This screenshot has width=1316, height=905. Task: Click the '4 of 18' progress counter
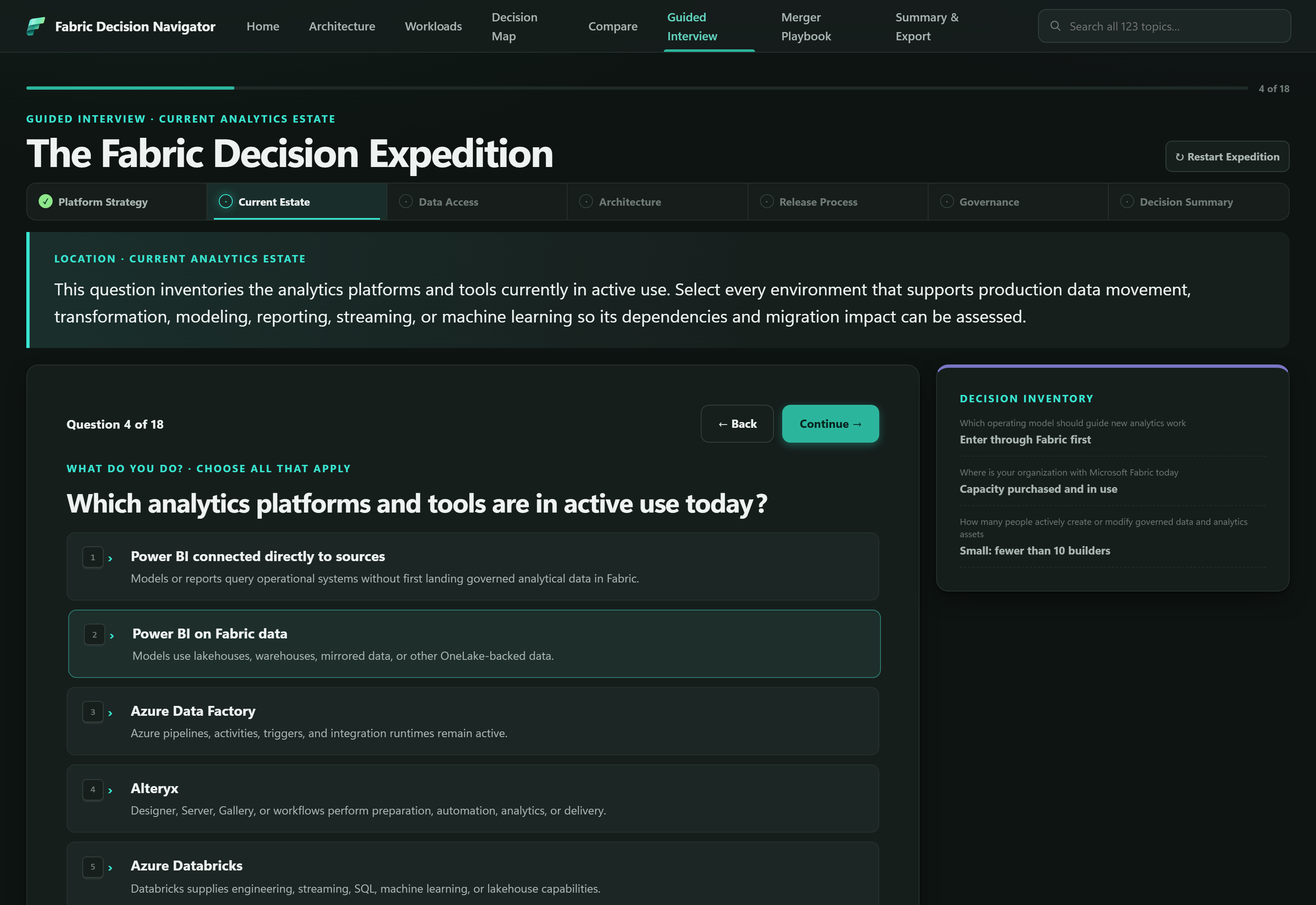tap(1274, 88)
